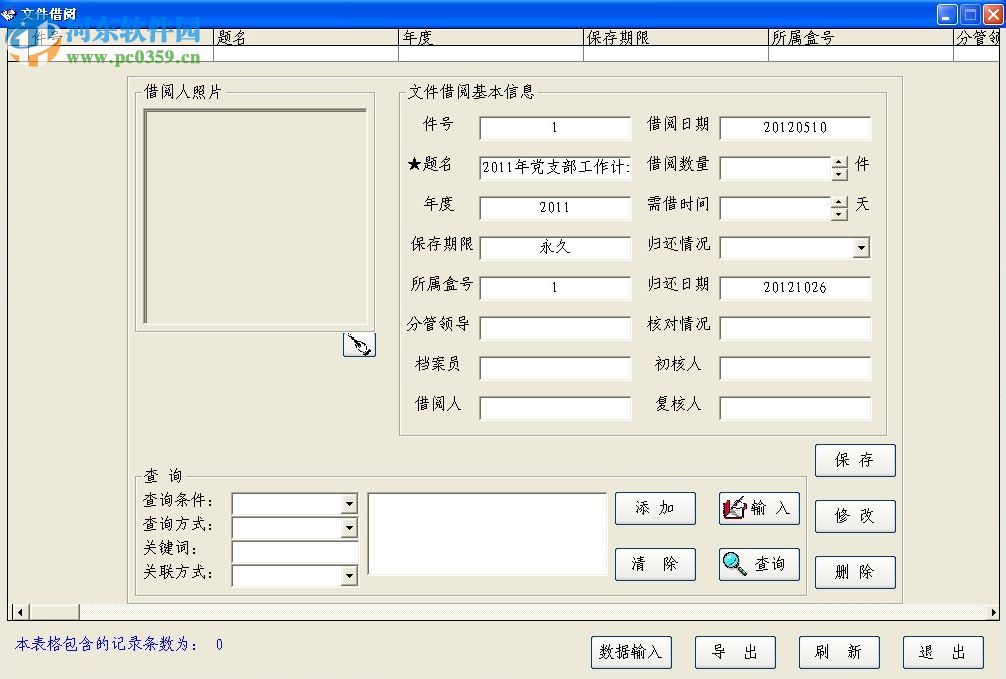This screenshot has width=1006, height=679.
Task: Open the 归还情况 dropdown list
Action: (862, 248)
